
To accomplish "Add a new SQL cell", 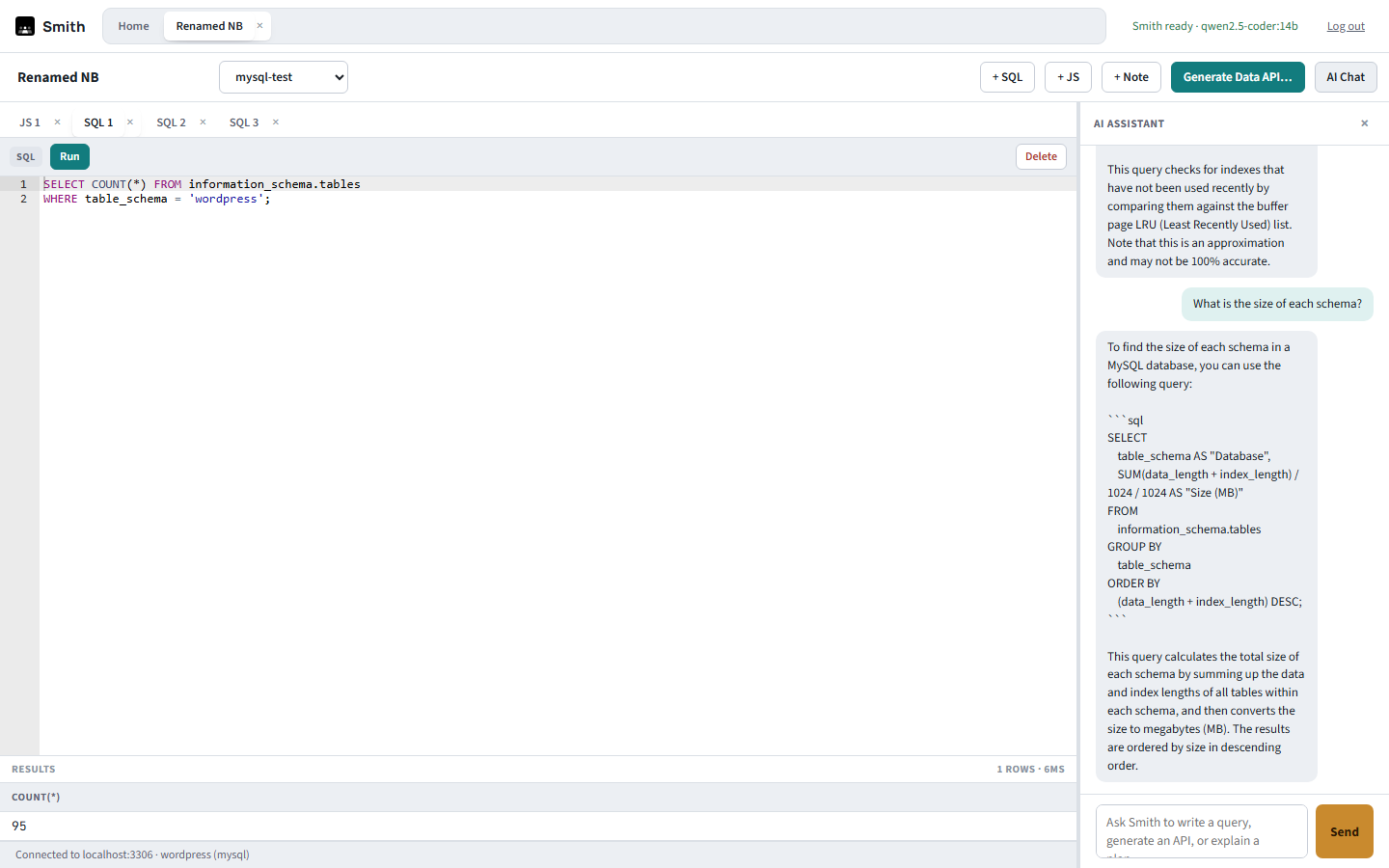I will click(x=1007, y=77).
